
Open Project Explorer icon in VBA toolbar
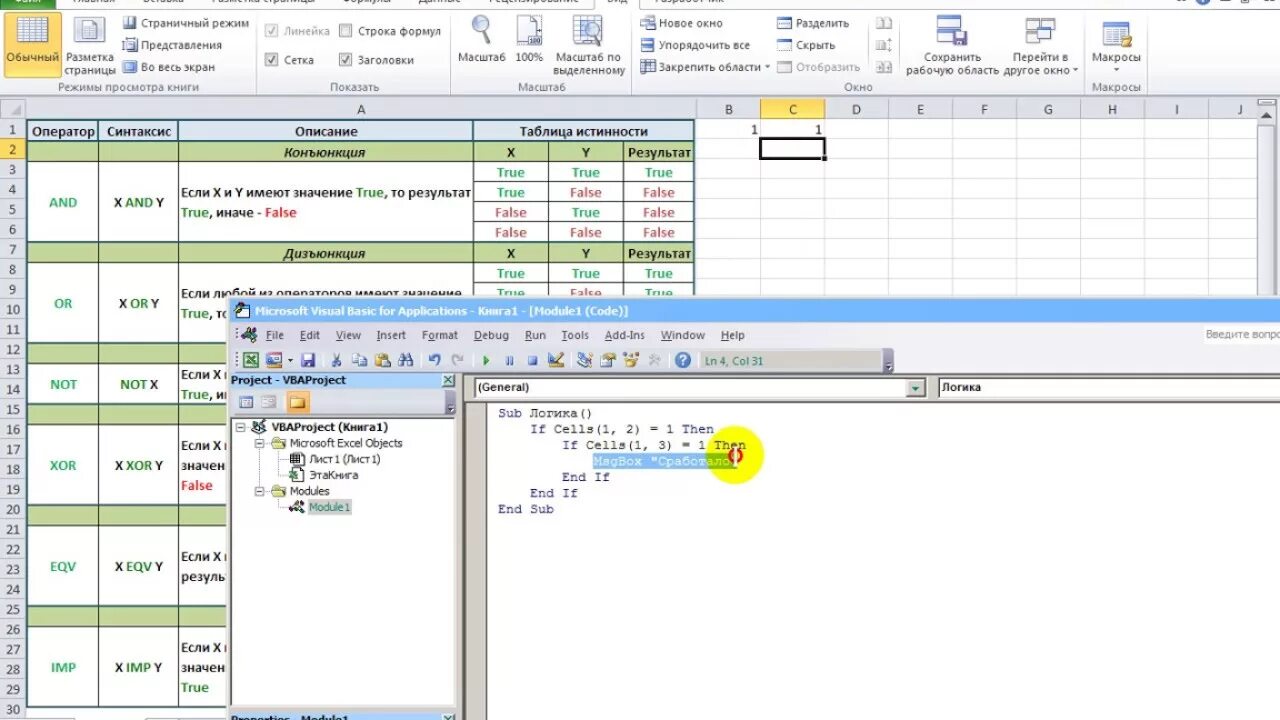[585, 360]
